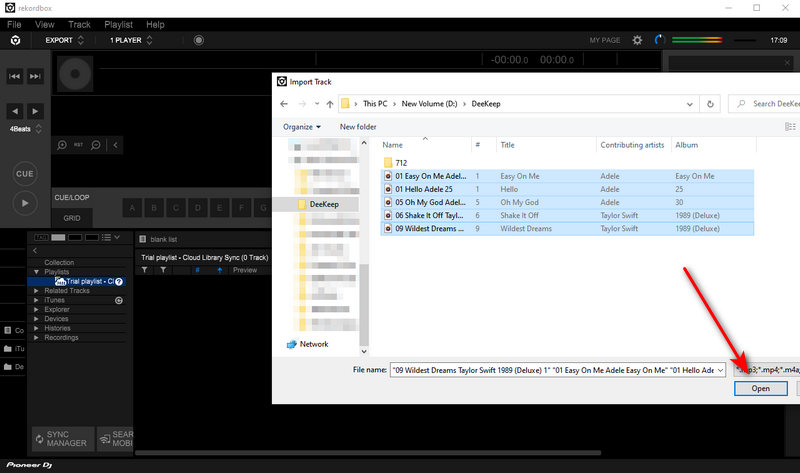Collapse the Playlists tree node

(36, 272)
